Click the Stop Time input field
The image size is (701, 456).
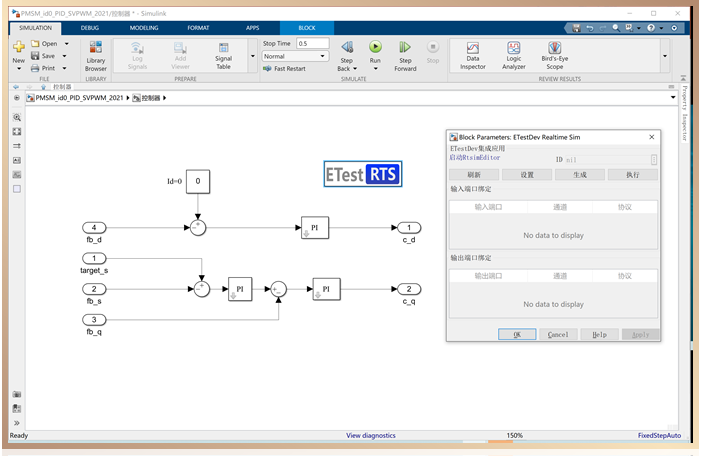click(x=312, y=43)
